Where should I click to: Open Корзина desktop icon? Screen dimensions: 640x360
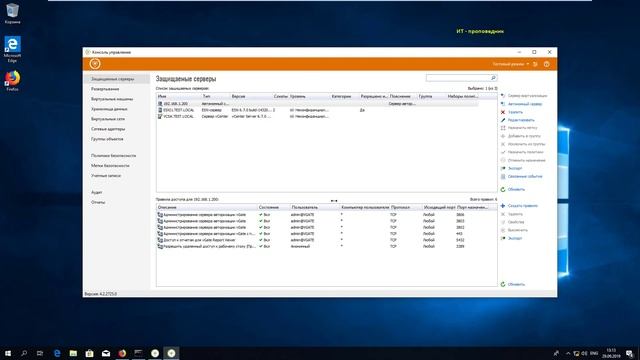pos(13,13)
